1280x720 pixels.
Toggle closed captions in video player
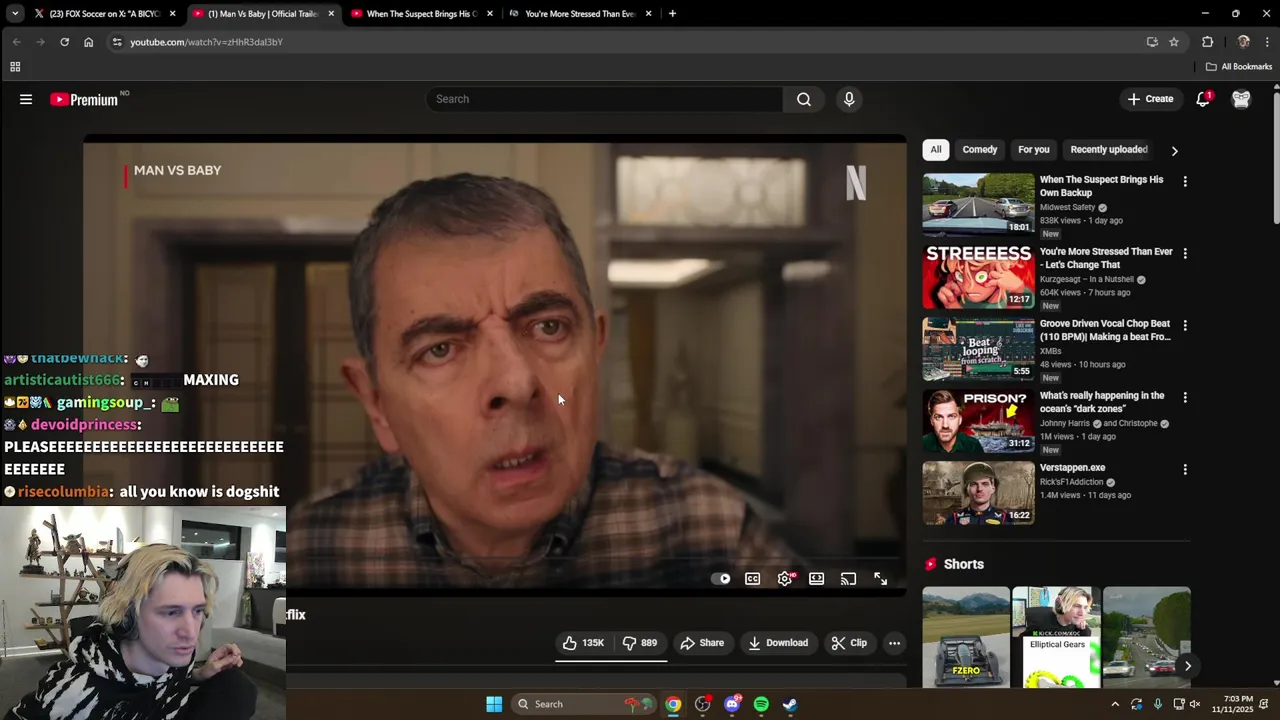(753, 578)
